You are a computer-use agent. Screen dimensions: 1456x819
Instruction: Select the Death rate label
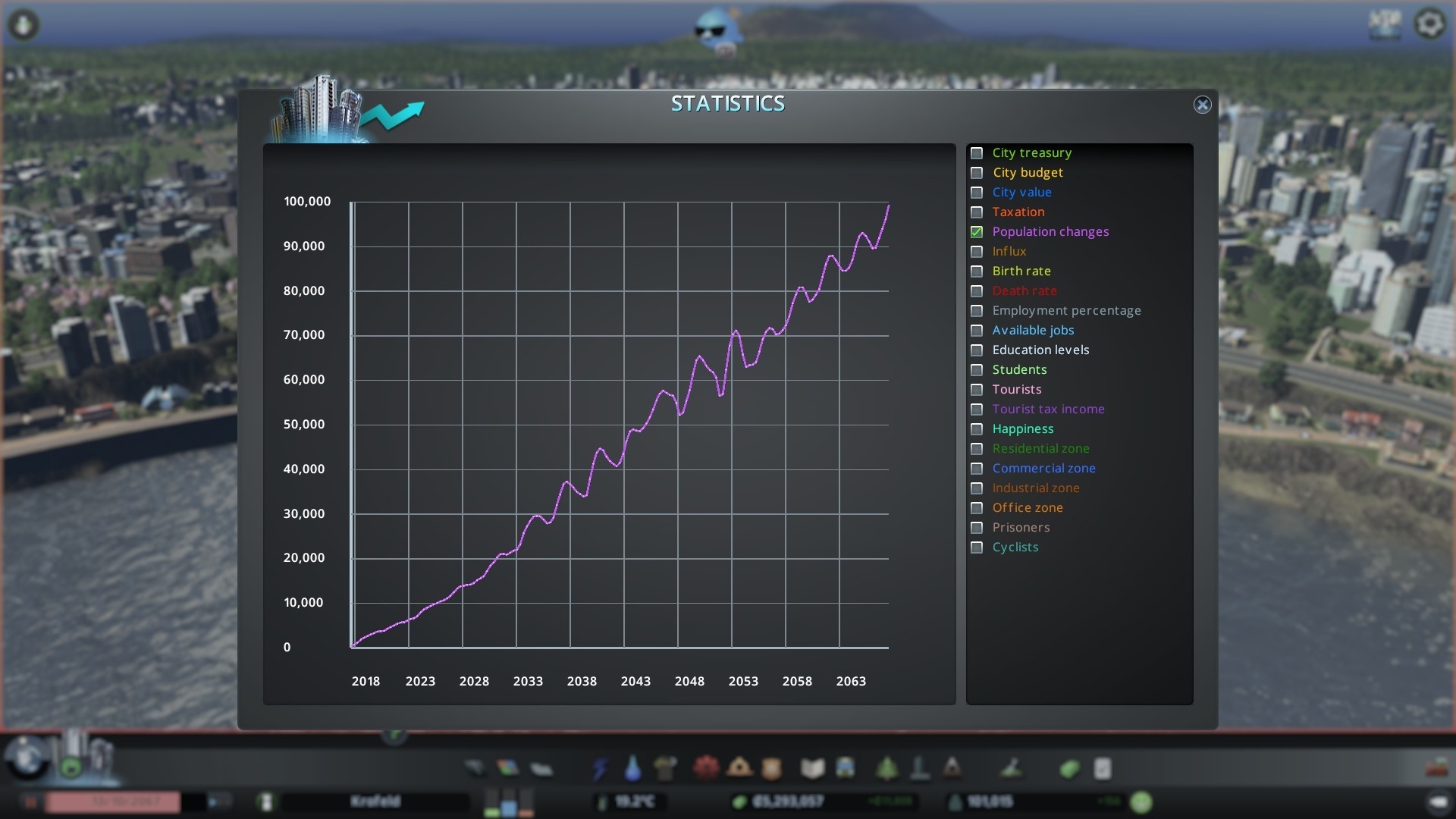coord(1024,291)
